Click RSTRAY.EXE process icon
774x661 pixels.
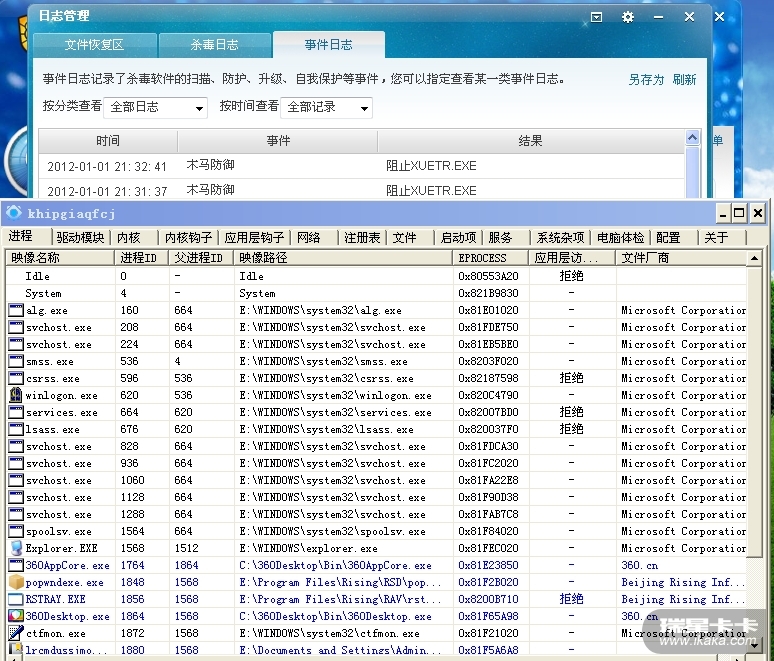pyautogui.click(x=16, y=599)
